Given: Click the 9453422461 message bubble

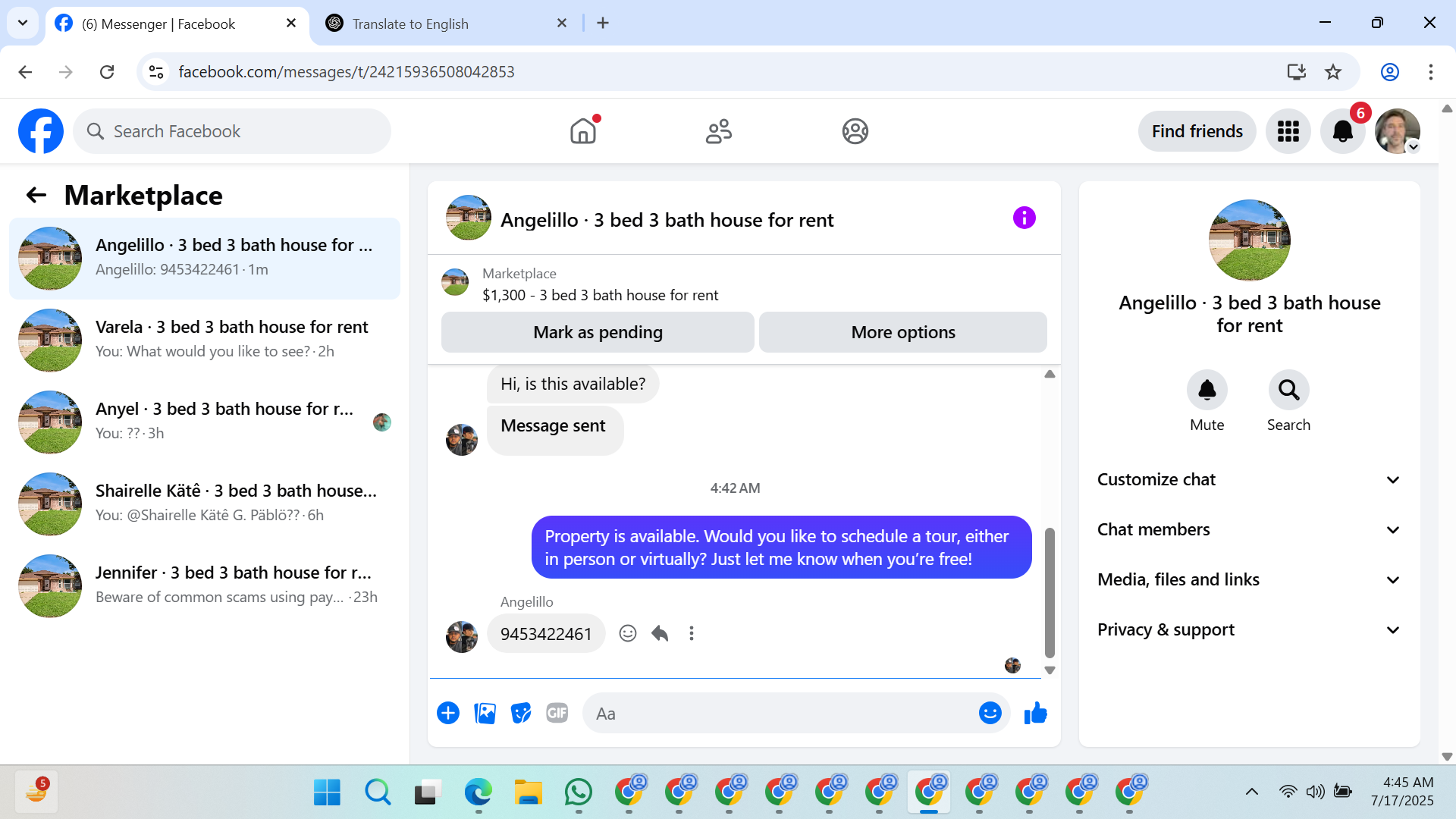Looking at the screenshot, I should click(x=546, y=633).
